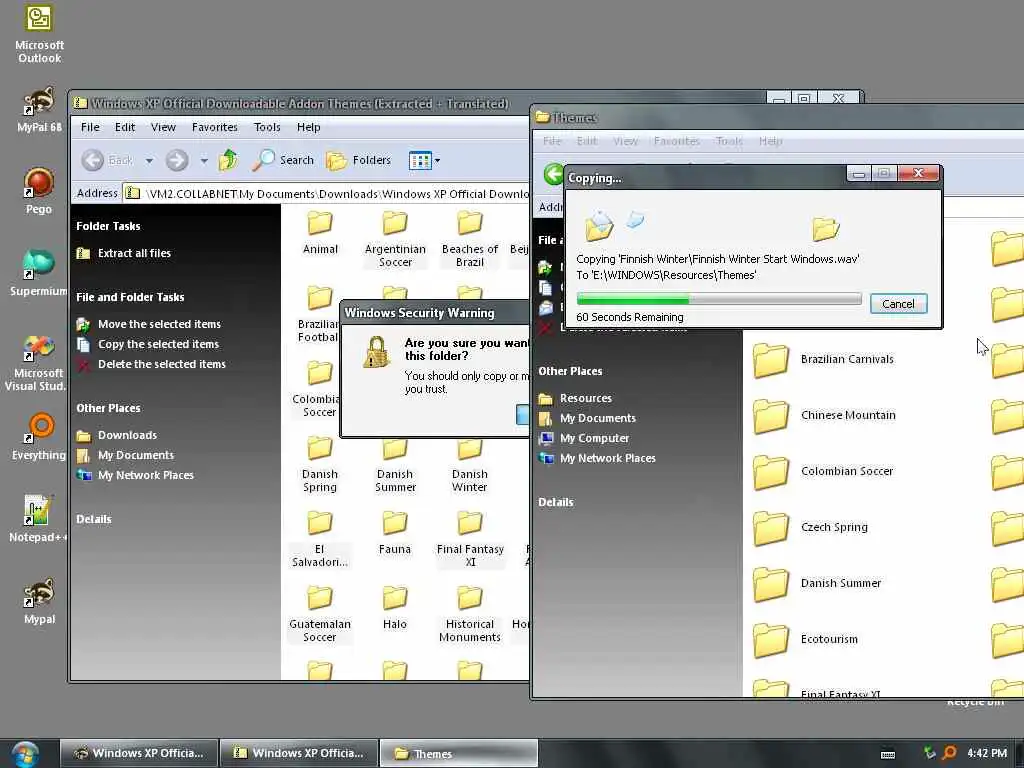Open My Computer in Themes window
Viewport: 1024px width, 768px height.
pos(584,438)
